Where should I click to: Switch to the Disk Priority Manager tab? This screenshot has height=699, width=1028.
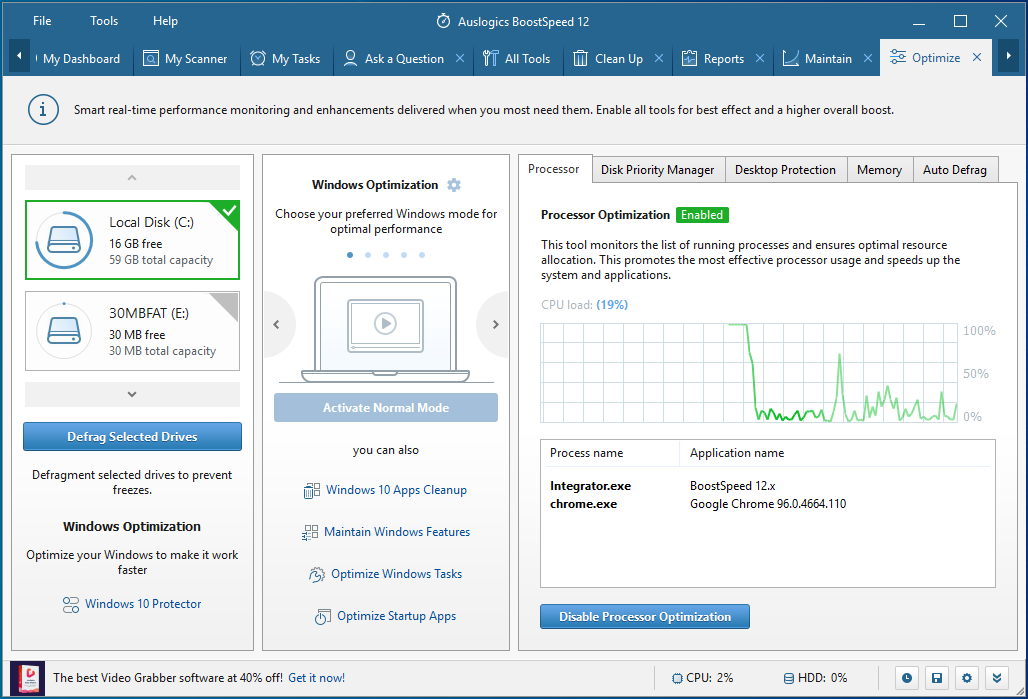pyautogui.click(x=658, y=170)
